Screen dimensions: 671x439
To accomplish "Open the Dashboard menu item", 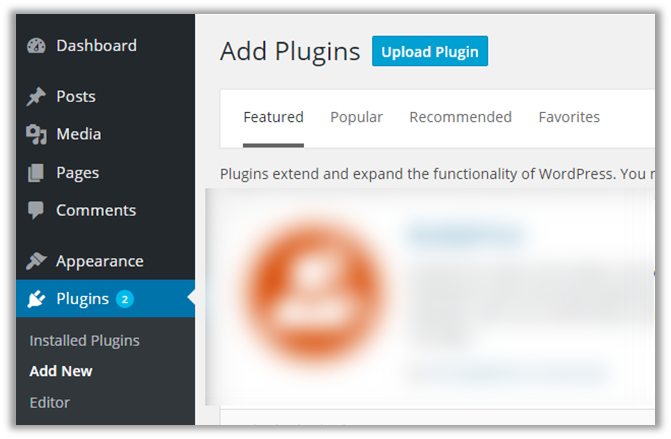I will pos(96,46).
